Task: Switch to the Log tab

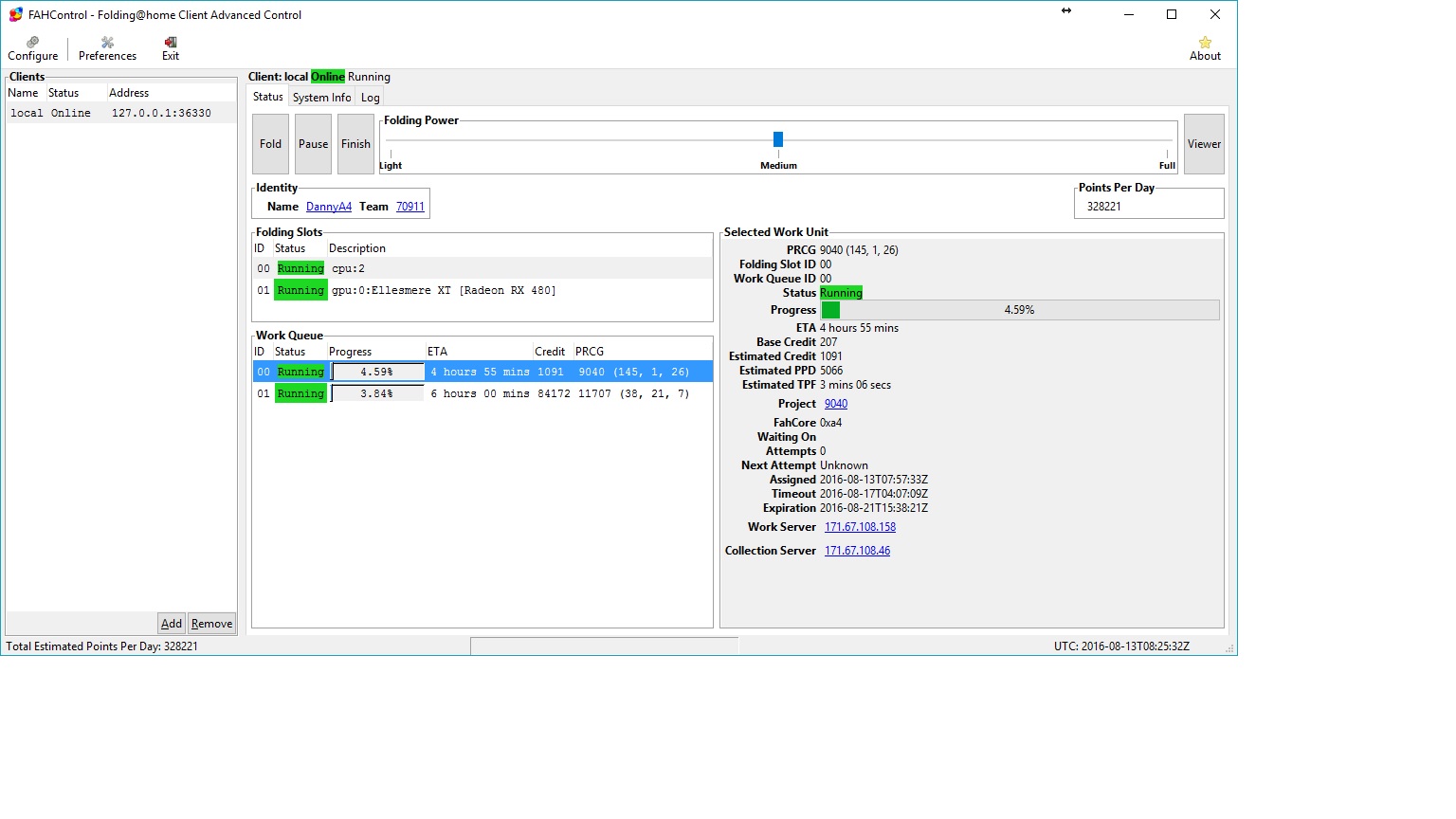Action: tap(370, 97)
